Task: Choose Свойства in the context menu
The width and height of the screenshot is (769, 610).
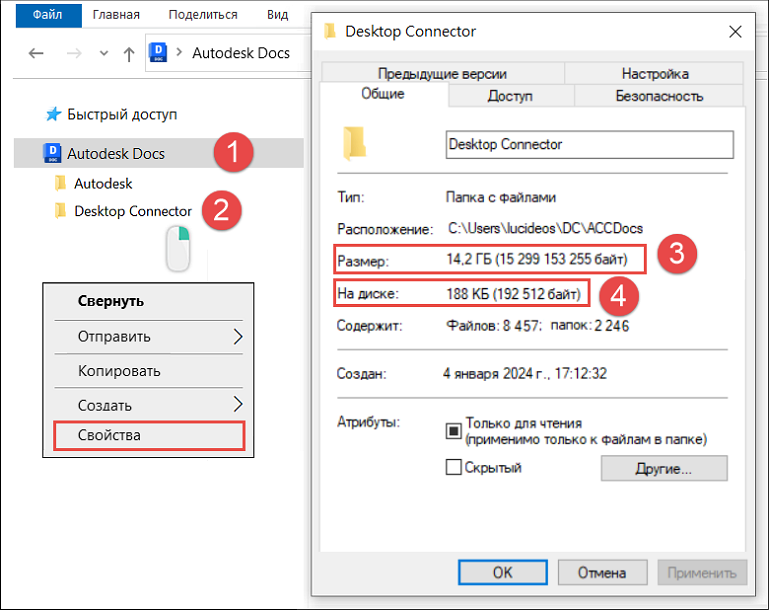Action: click(x=149, y=435)
